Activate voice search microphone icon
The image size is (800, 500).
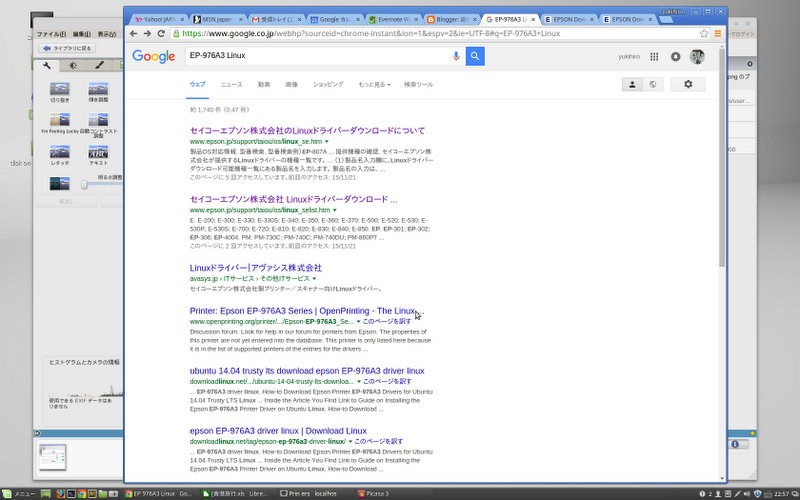[456, 56]
